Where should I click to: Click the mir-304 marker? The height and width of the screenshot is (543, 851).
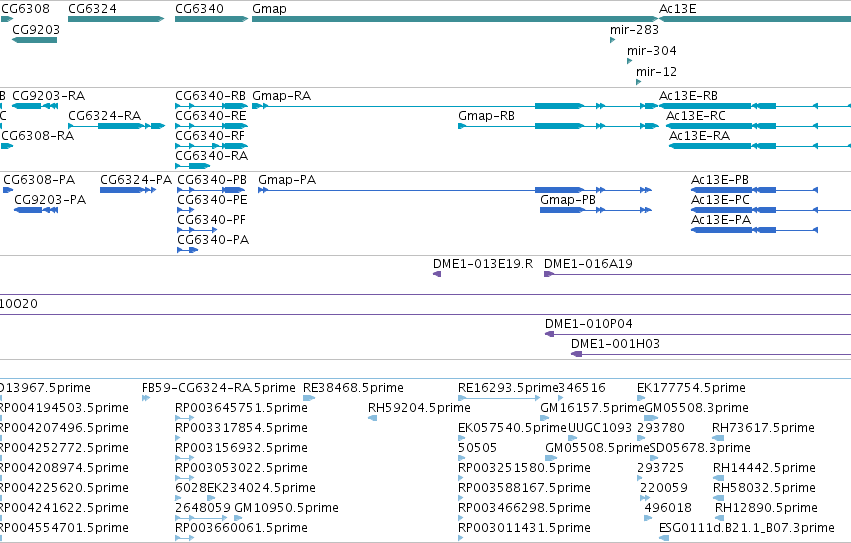coord(630,61)
